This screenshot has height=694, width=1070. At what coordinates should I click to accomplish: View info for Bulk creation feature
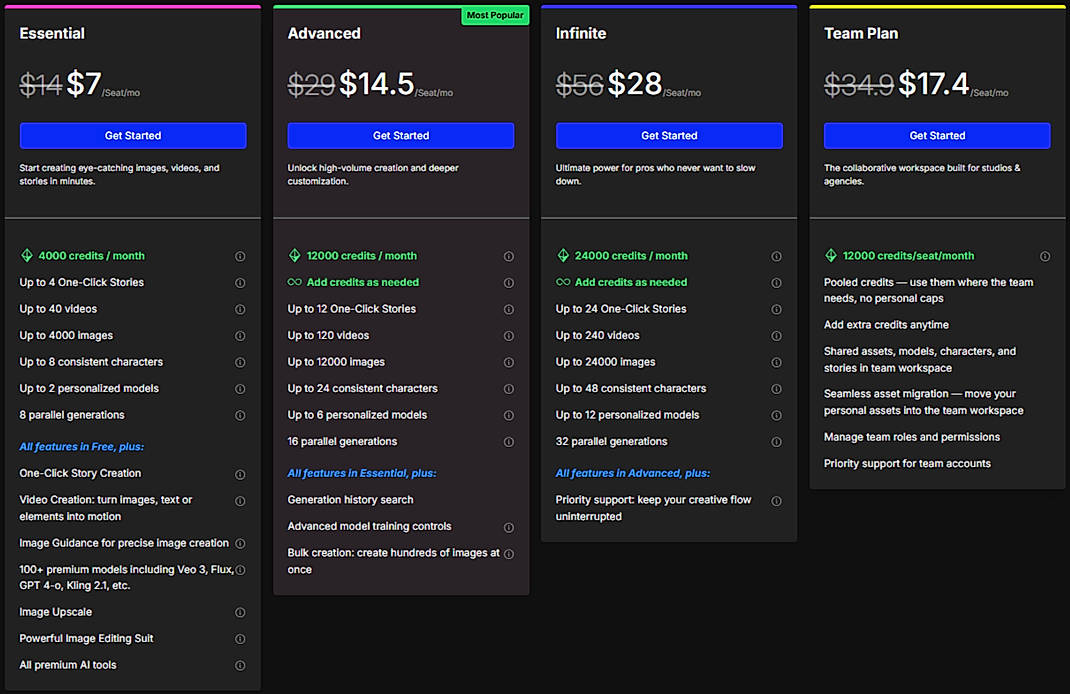[509, 554]
